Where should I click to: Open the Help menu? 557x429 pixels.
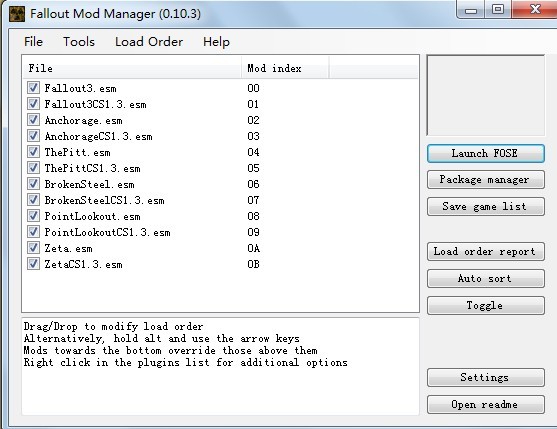[216, 42]
